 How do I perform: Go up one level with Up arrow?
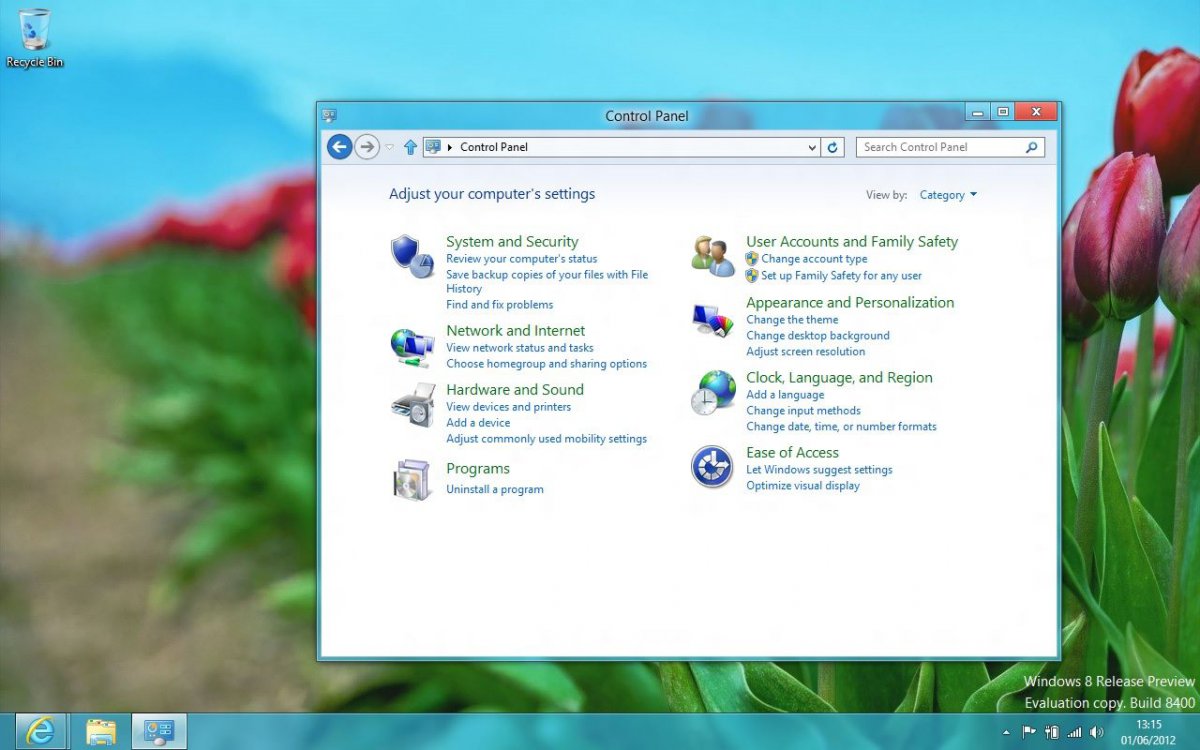(410, 147)
